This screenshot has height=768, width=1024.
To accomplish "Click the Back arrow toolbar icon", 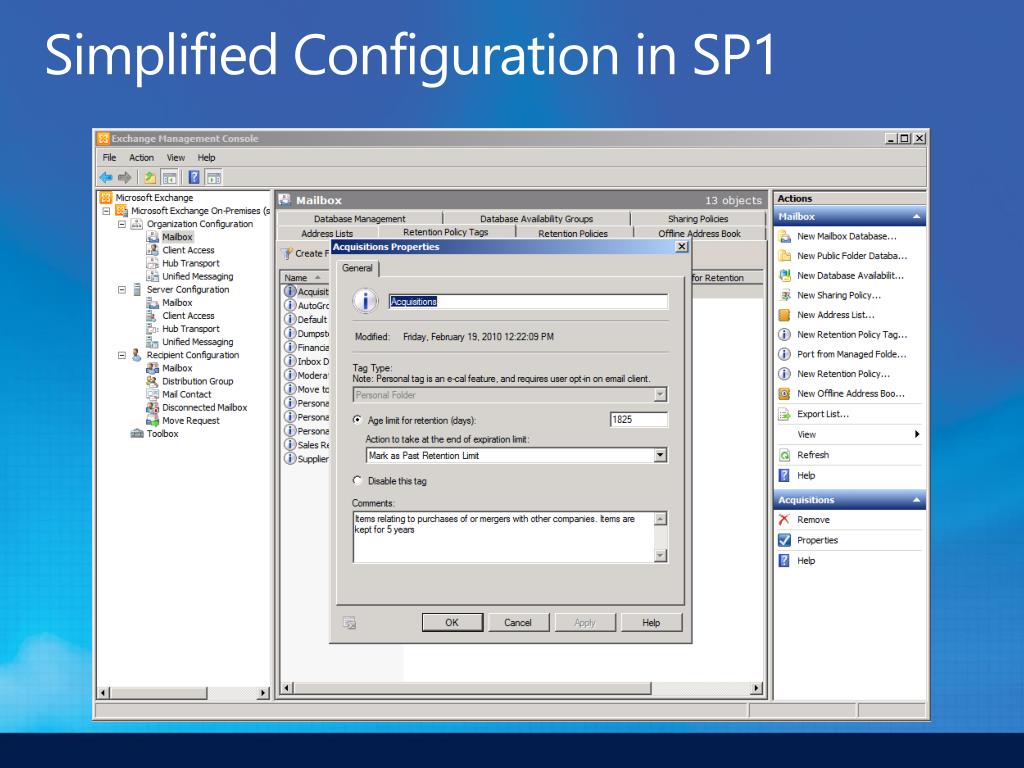I will coord(106,177).
